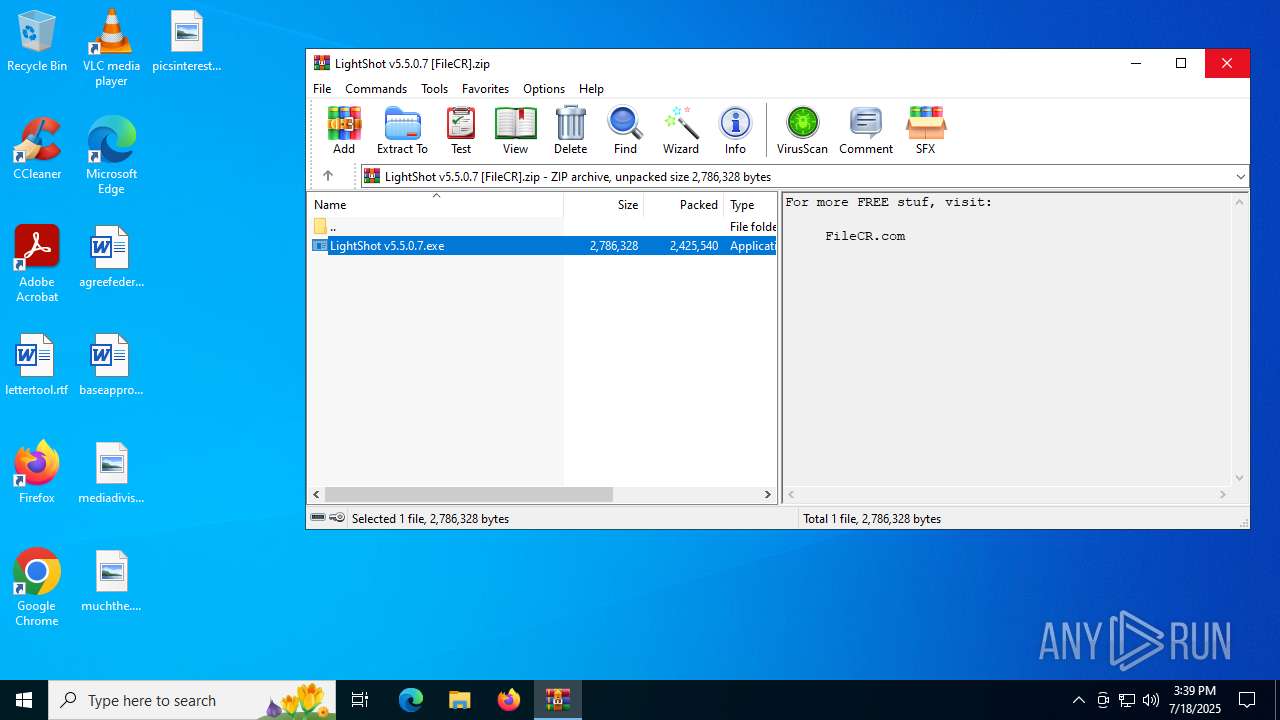Select the baseappro Word document on the desktop

(x=111, y=365)
